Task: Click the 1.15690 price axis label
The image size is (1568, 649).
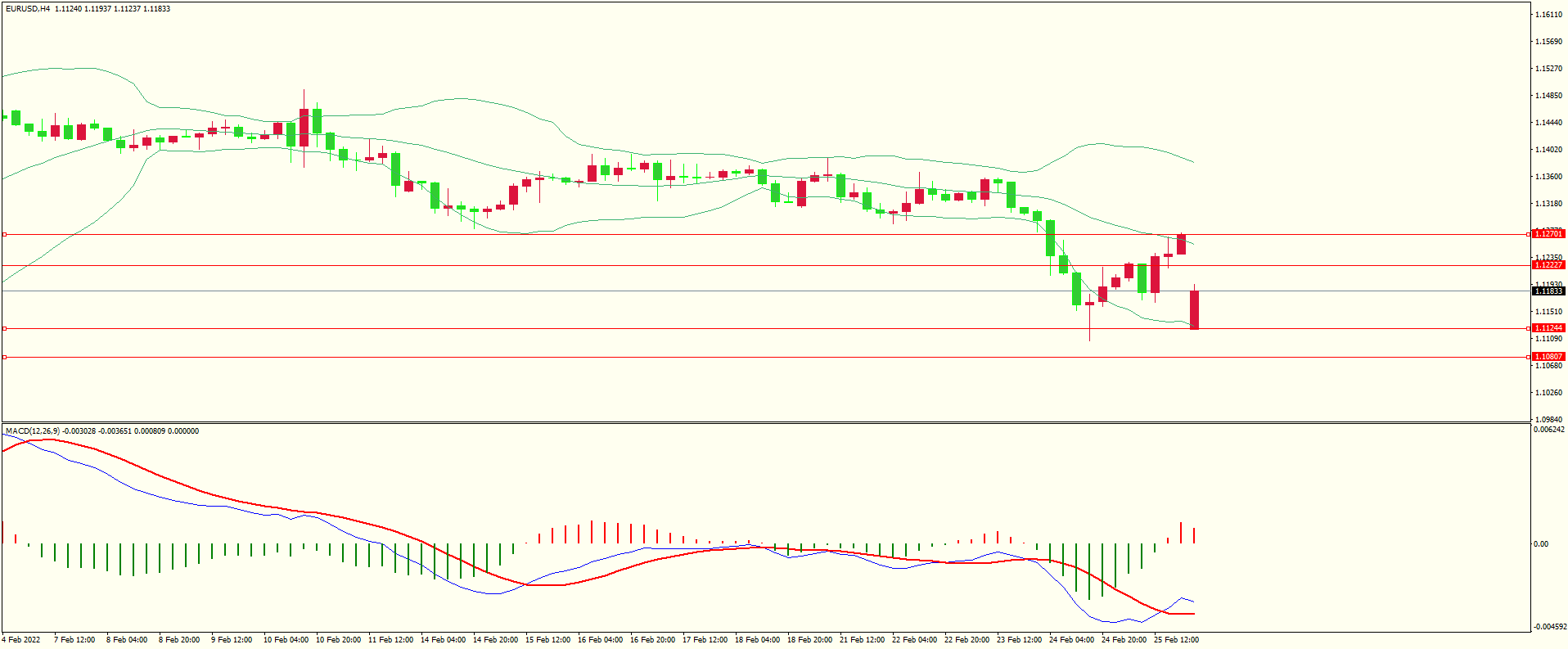Action: (1549, 42)
